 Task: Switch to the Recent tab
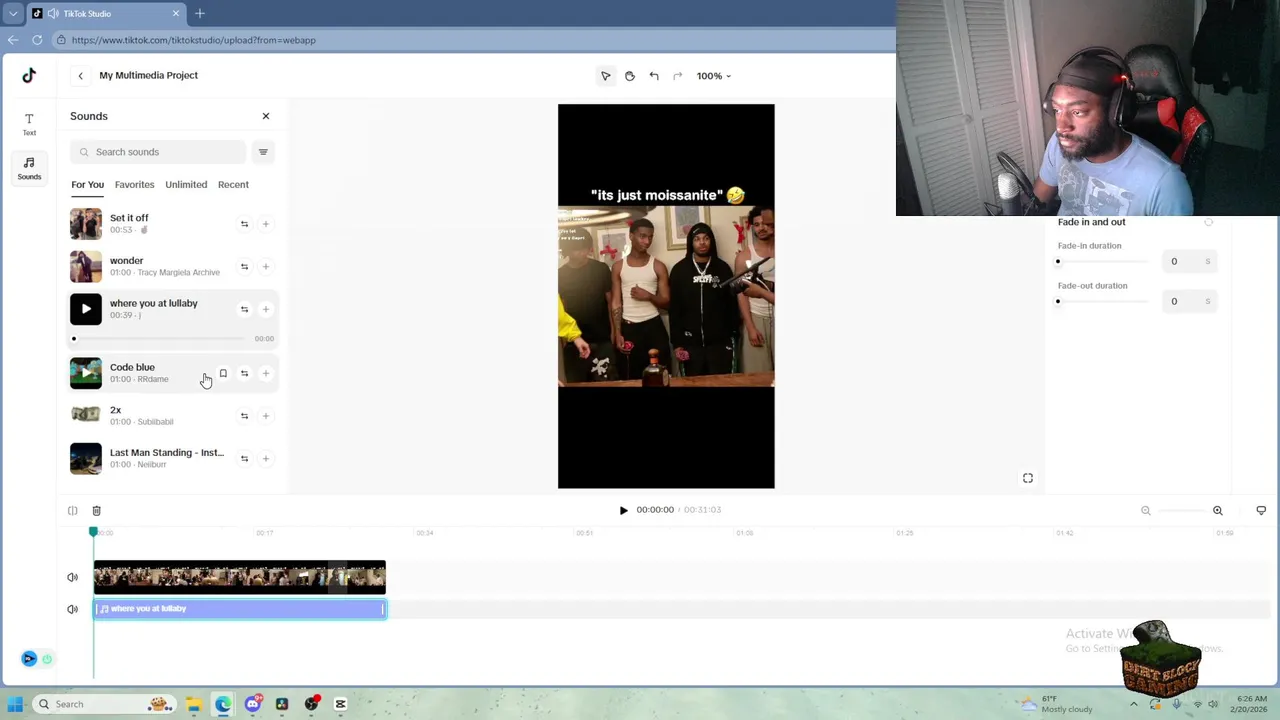(233, 185)
